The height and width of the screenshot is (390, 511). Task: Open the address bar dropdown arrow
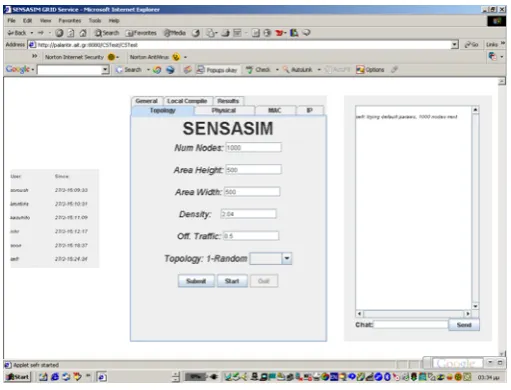coord(455,45)
